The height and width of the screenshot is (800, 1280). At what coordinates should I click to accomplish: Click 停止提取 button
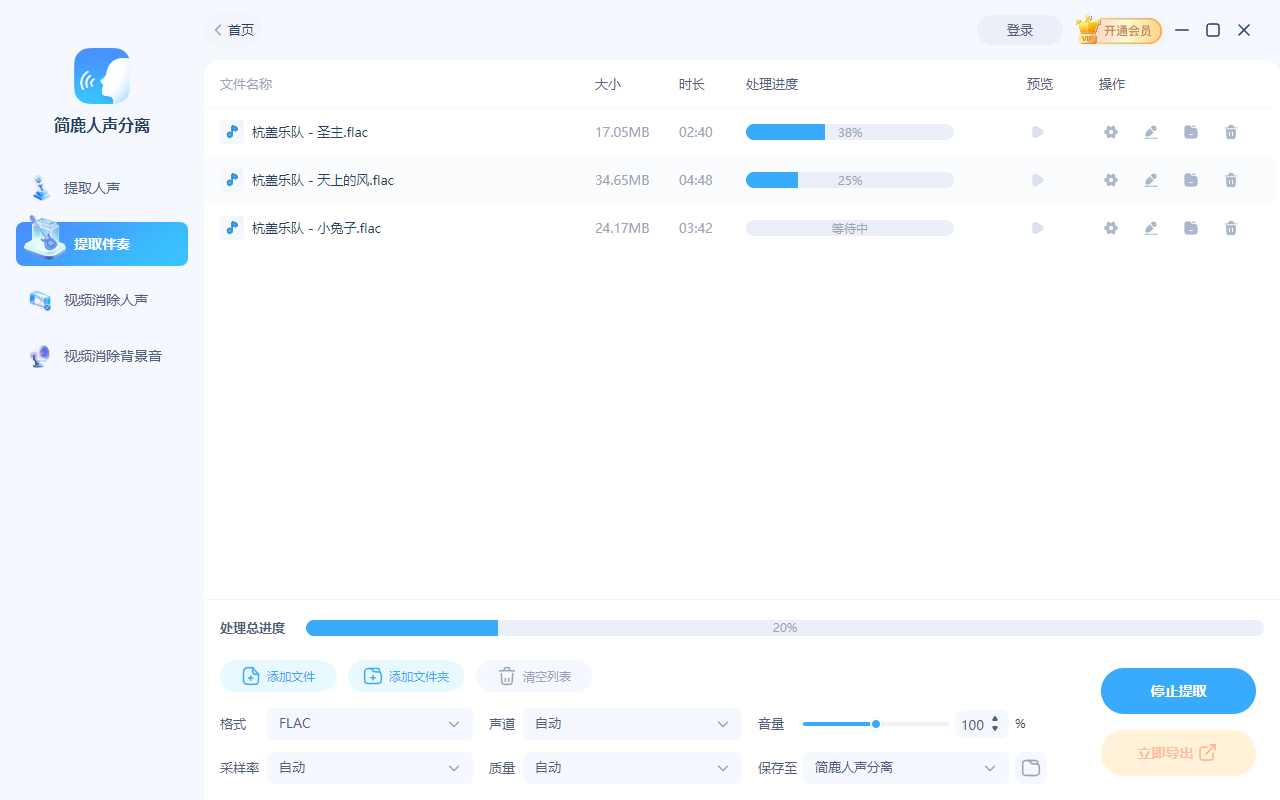pyautogui.click(x=1178, y=691)
